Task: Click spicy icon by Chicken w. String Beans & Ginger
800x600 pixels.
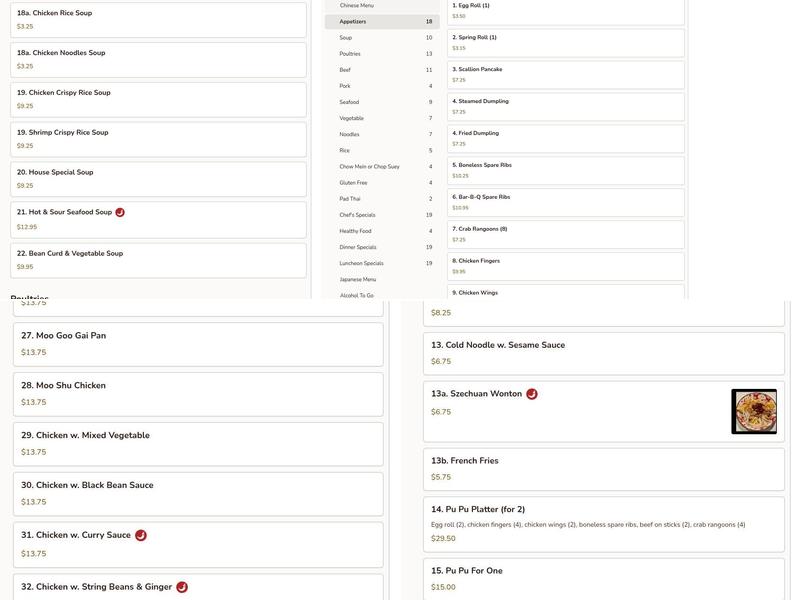Action: (x=182, y=587)
